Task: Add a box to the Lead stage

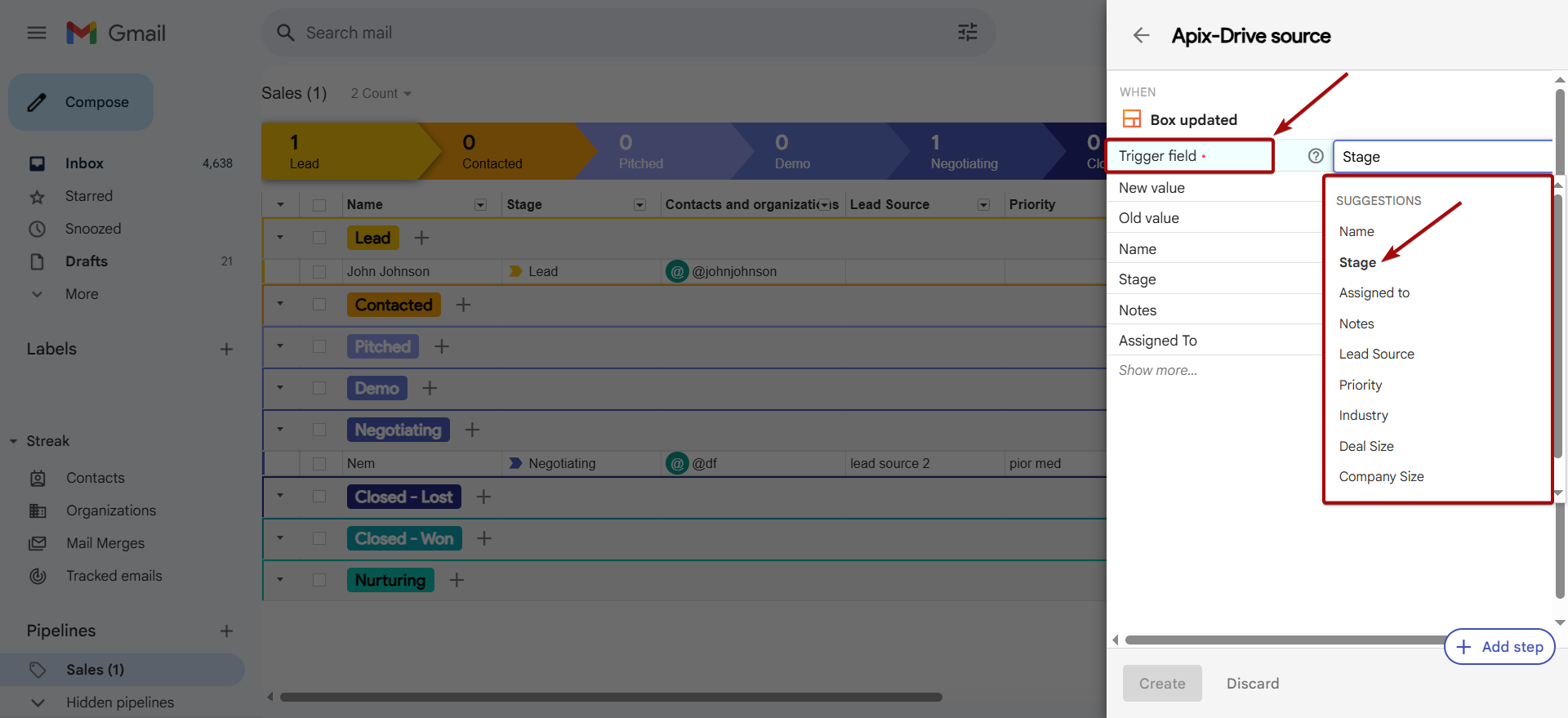Action: tap(421, 238)
